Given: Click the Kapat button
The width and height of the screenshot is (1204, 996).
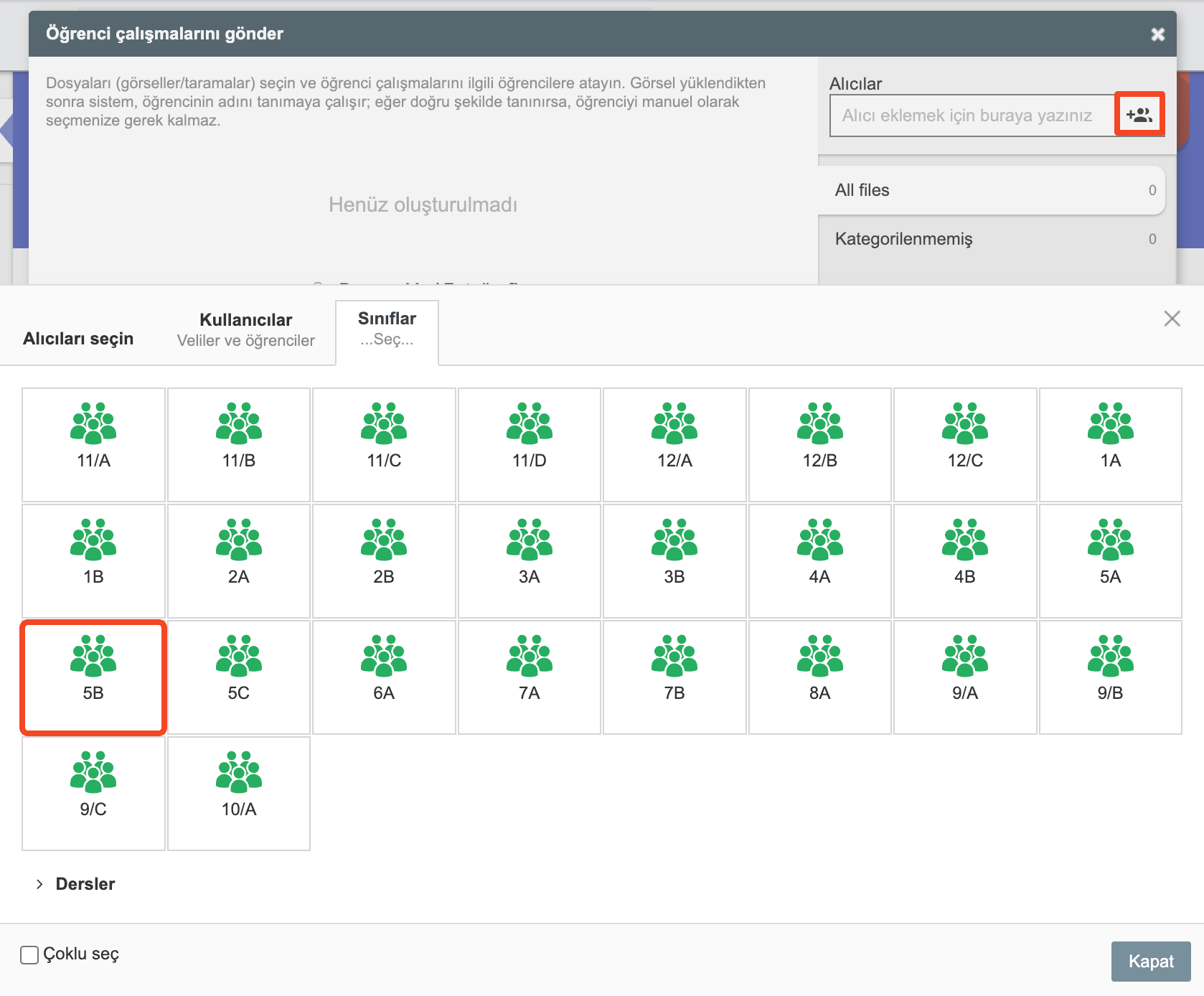Looking at the screenshot, I should pos(1151,962).
